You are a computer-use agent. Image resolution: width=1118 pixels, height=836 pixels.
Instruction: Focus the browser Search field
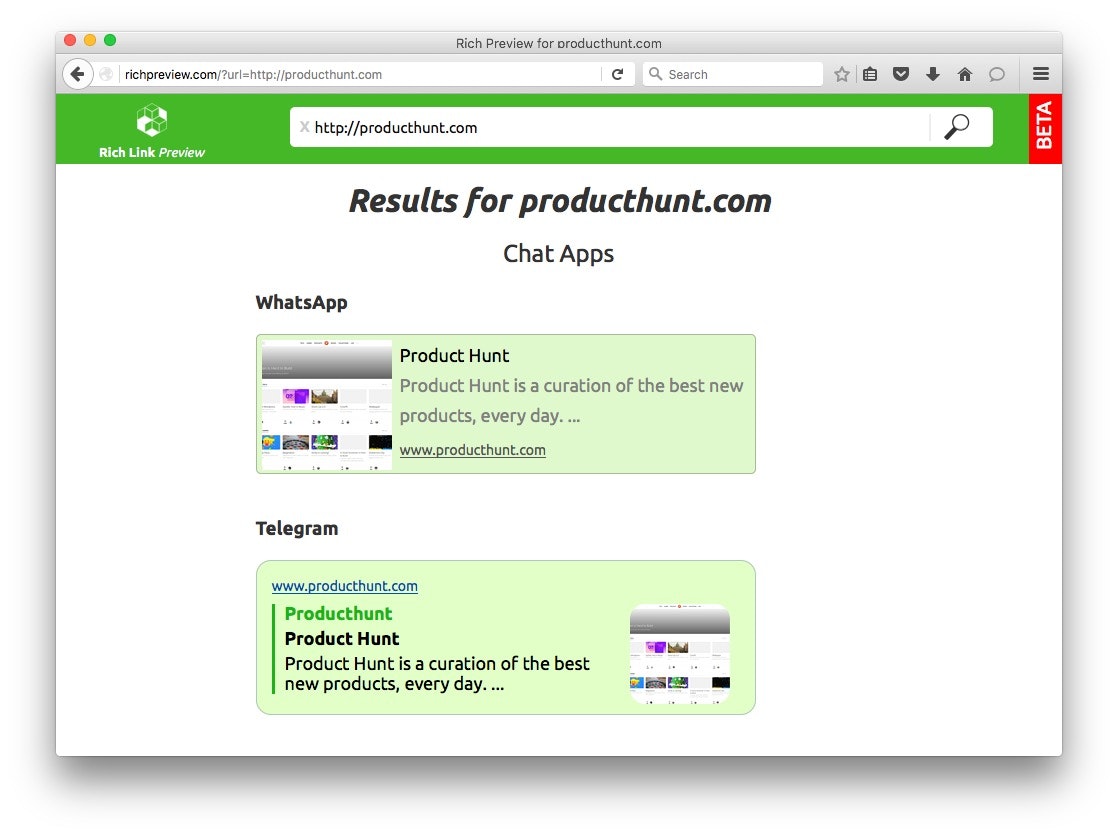[x=733, y=74]
